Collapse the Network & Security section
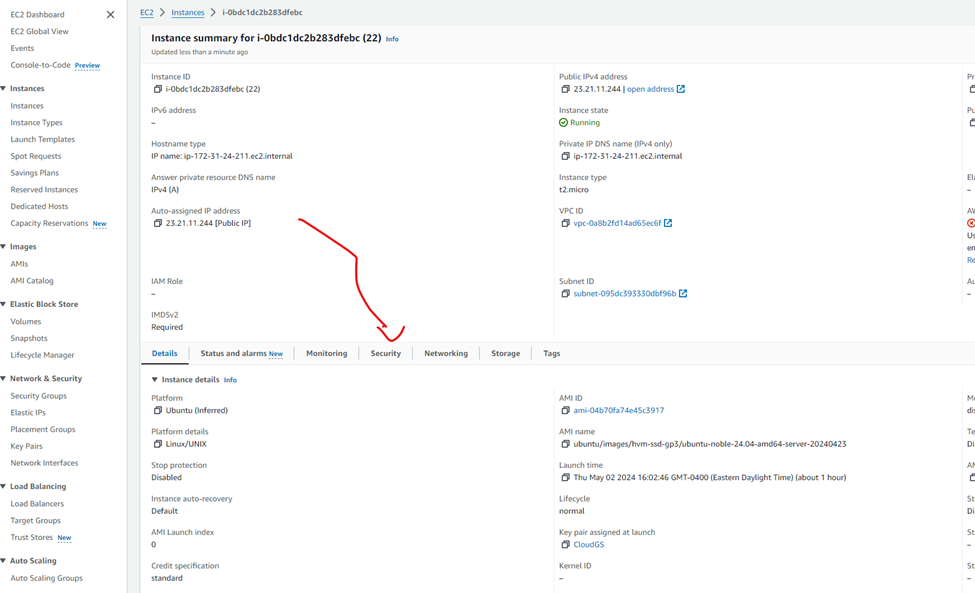Image resolution: width=975 pixels, height=593 pixels. pyautogui.click(x=3, y=379)
